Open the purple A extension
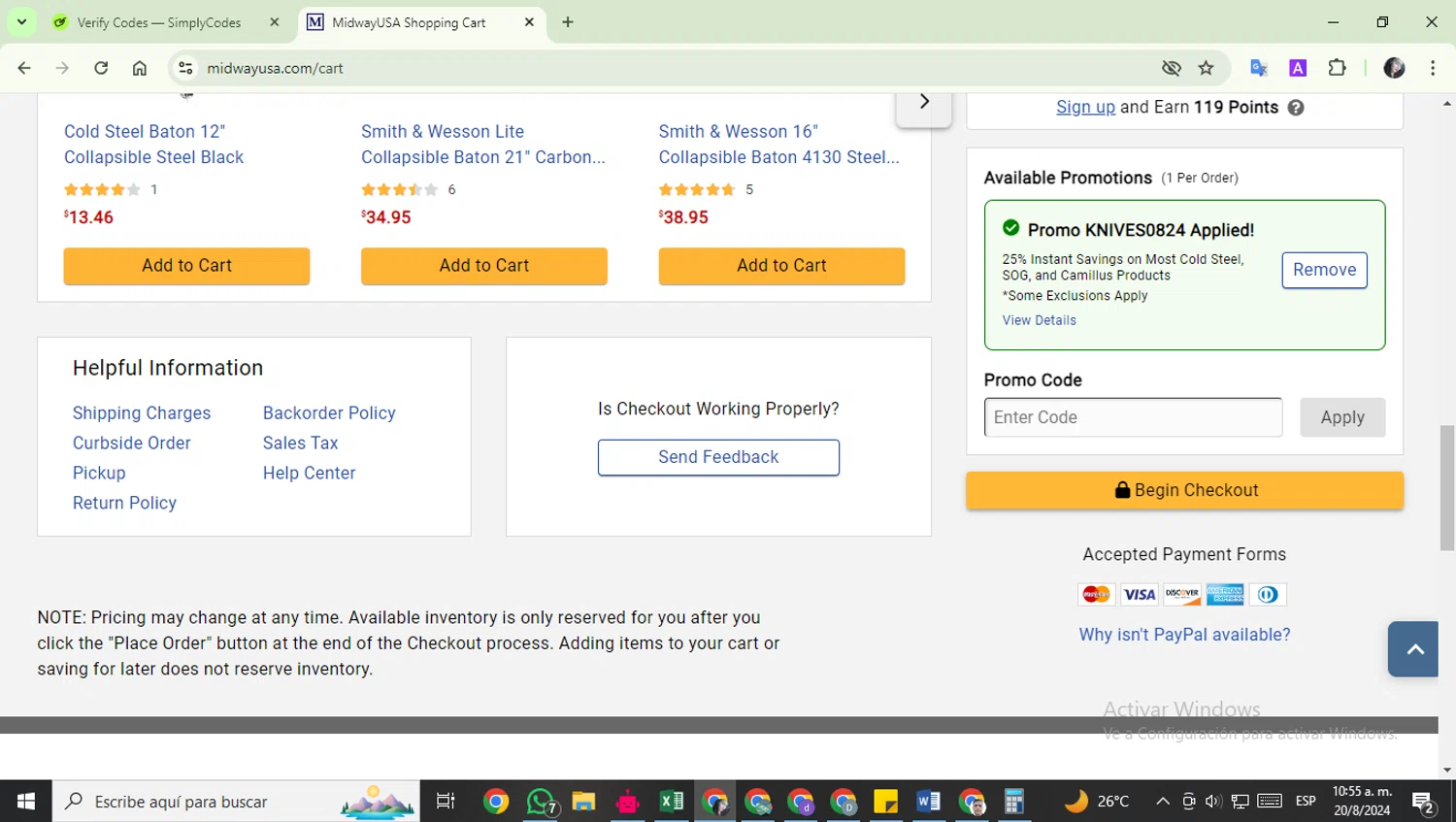 coord(1298,68)
